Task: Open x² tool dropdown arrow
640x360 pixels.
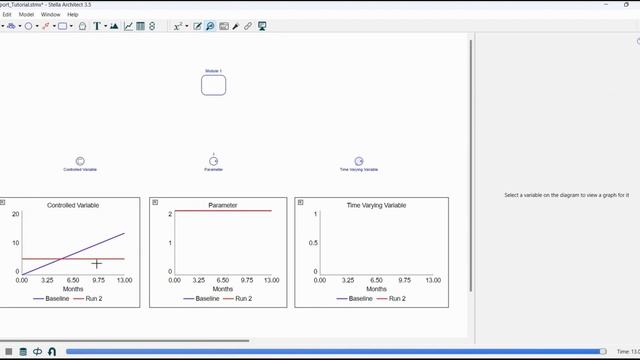Action: pyautogui.click(x=187, y=27)
